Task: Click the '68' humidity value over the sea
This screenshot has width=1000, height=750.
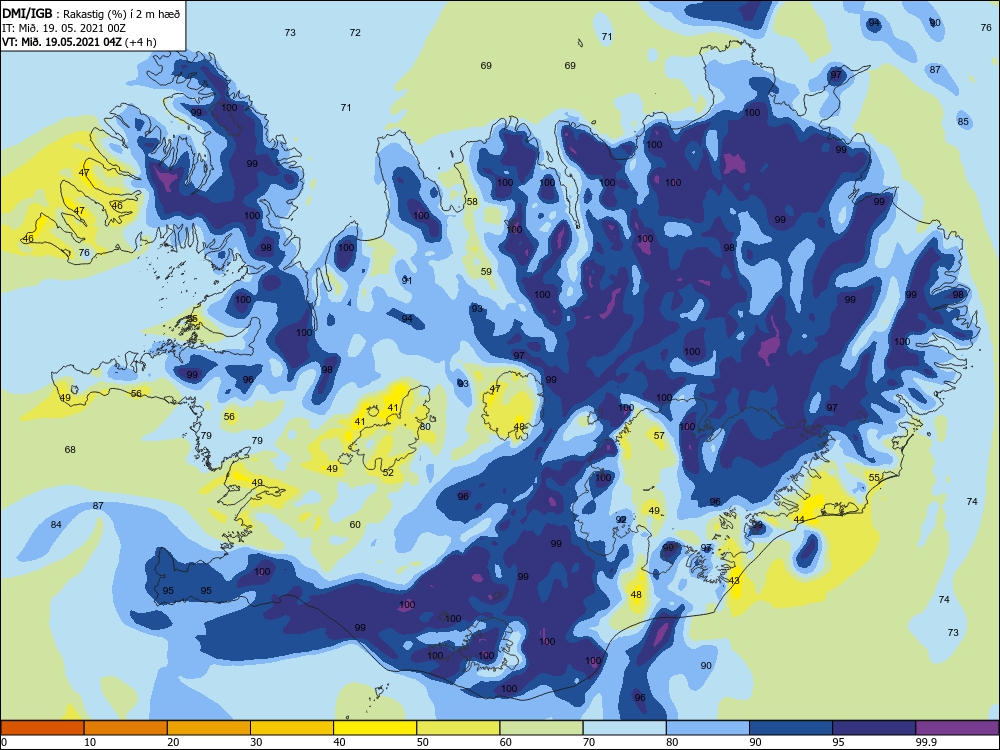Action: pos(70,450)
